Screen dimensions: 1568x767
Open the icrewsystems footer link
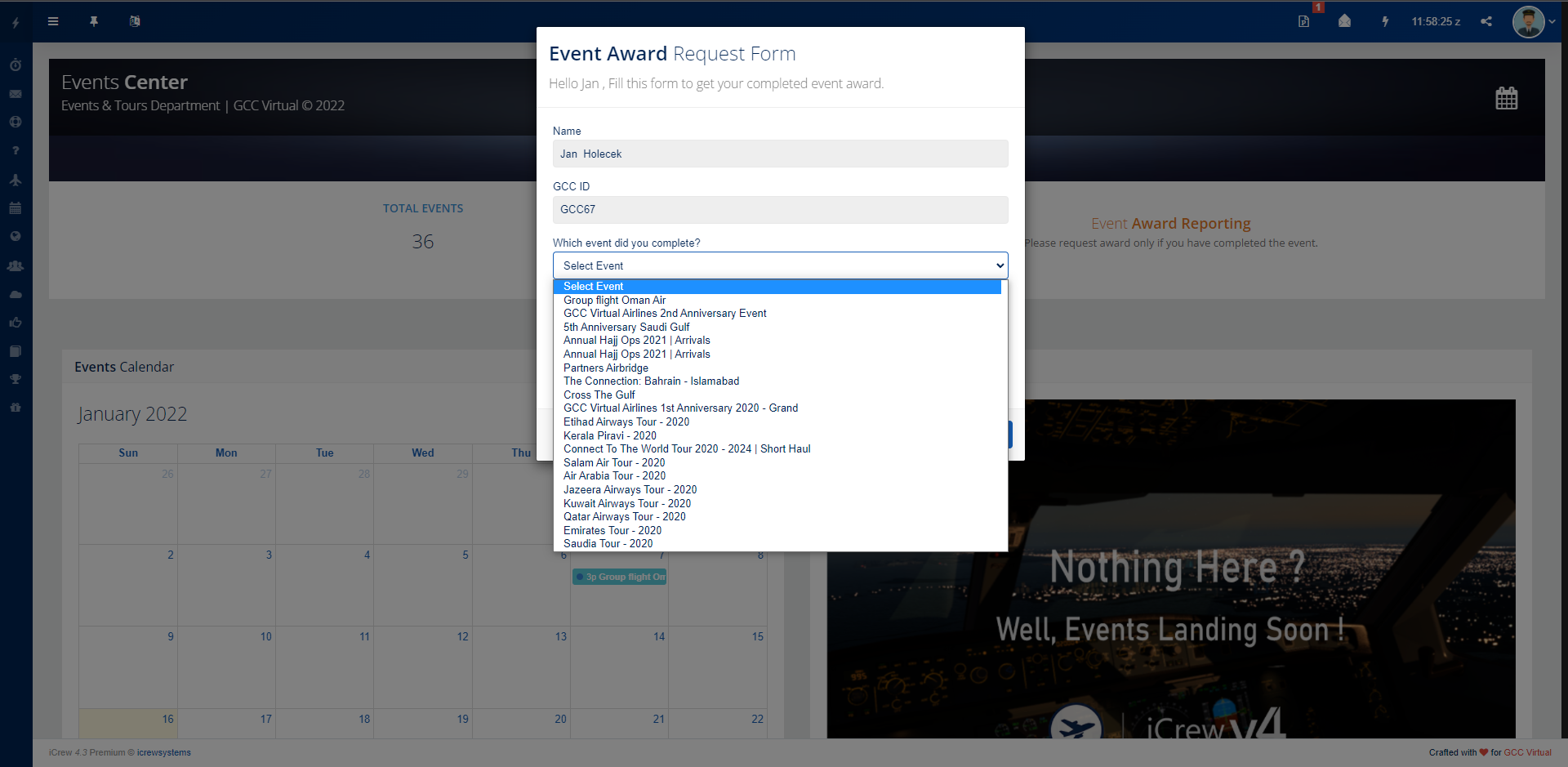164,752
